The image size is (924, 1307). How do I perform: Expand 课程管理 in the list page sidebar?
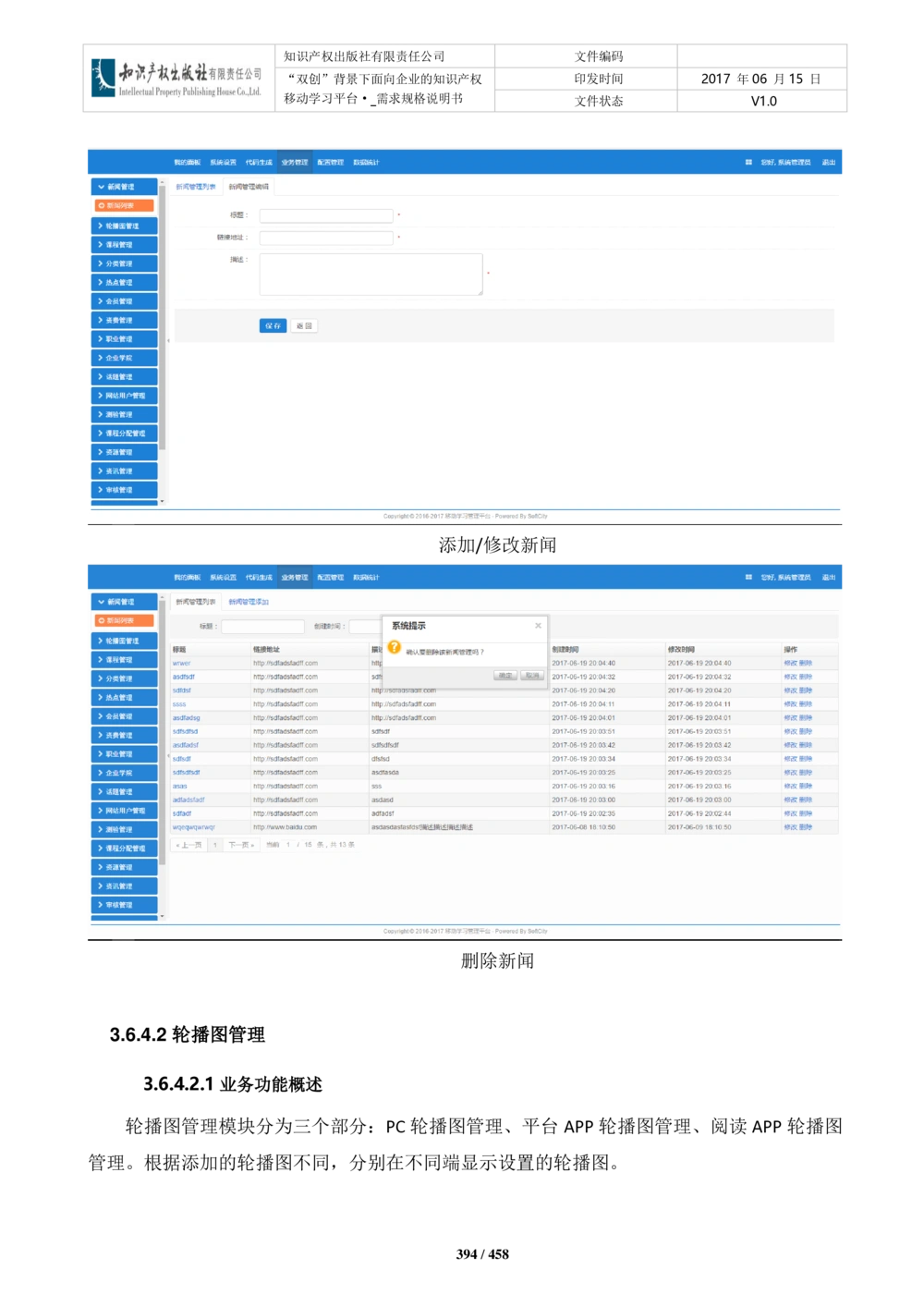(124, 660)
